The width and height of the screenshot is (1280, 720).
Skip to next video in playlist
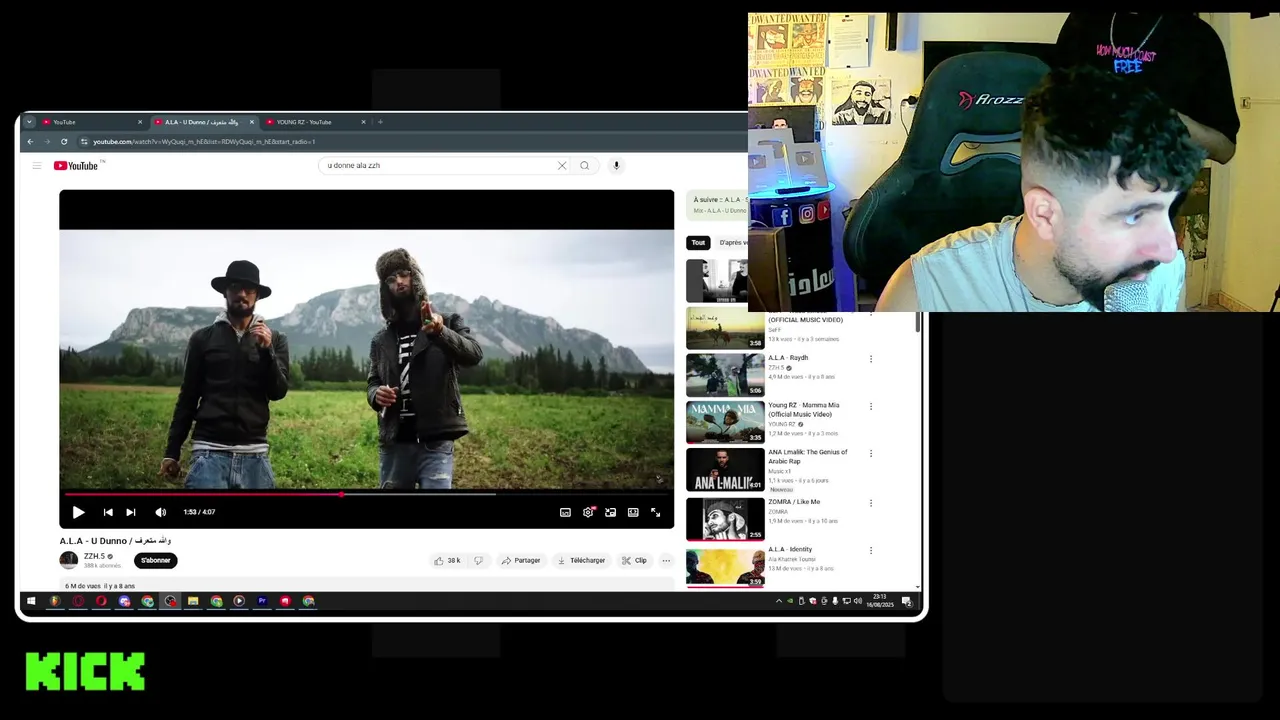pyautogui.click(x=131, y=512)
